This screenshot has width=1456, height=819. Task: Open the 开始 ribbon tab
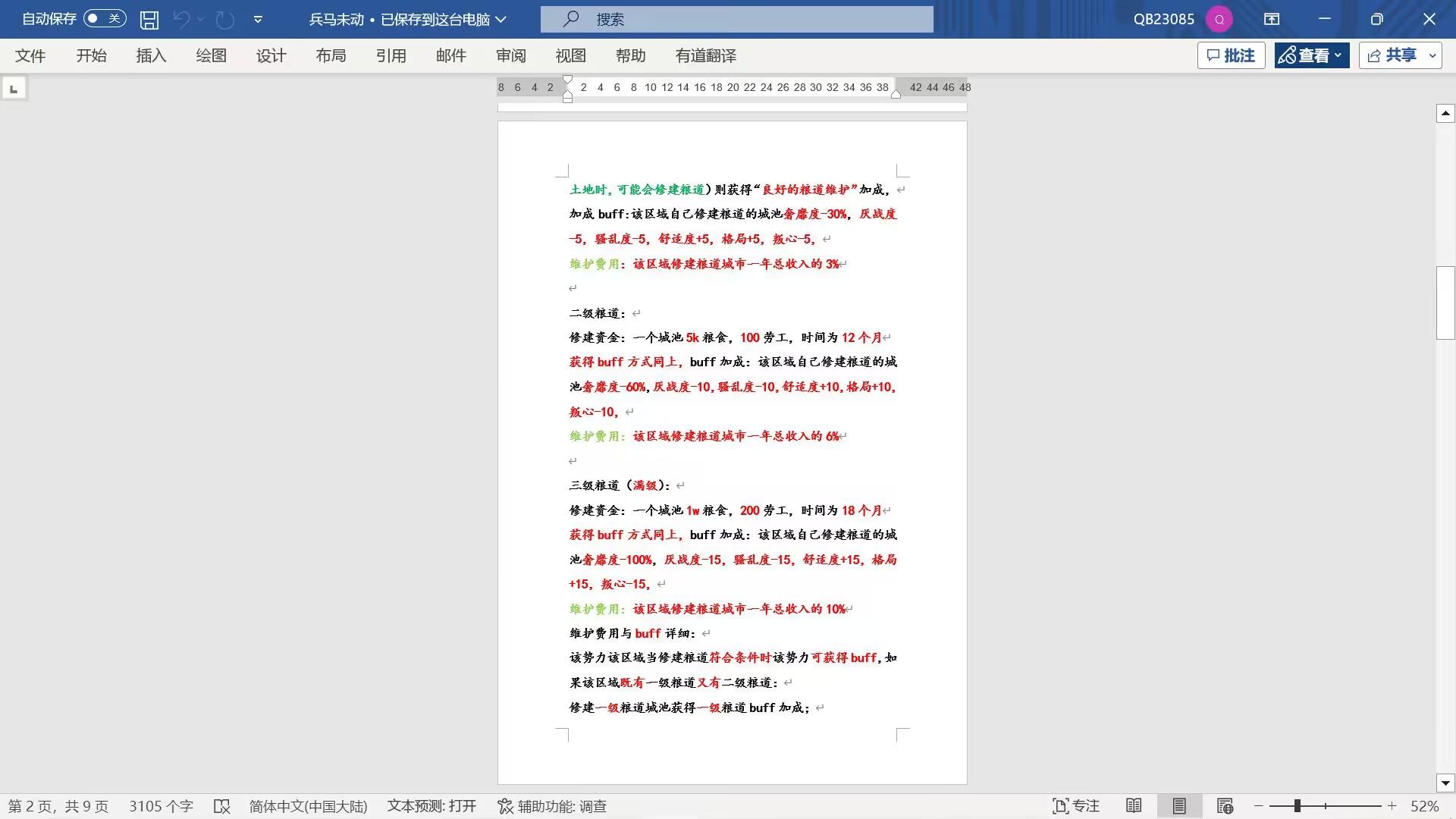(91, 55)
